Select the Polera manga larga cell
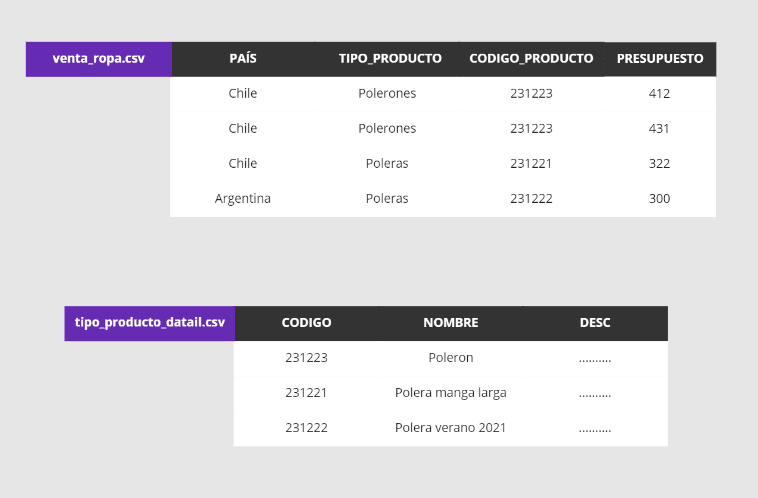 (451, 393)
